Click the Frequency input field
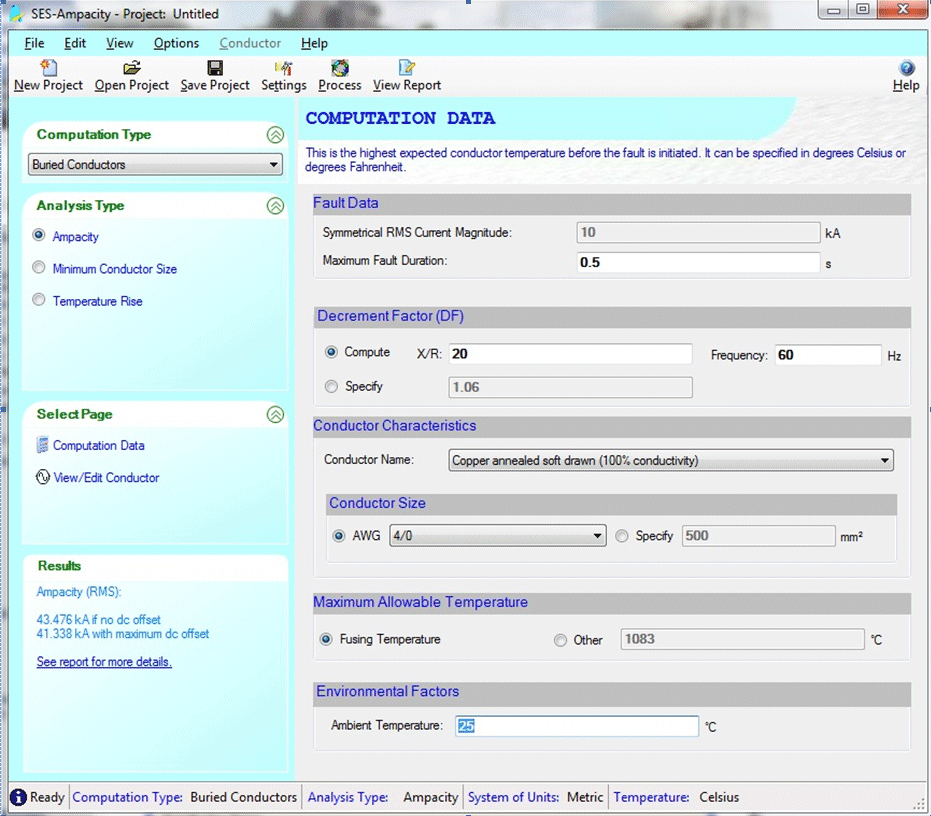 coord(828,355)
